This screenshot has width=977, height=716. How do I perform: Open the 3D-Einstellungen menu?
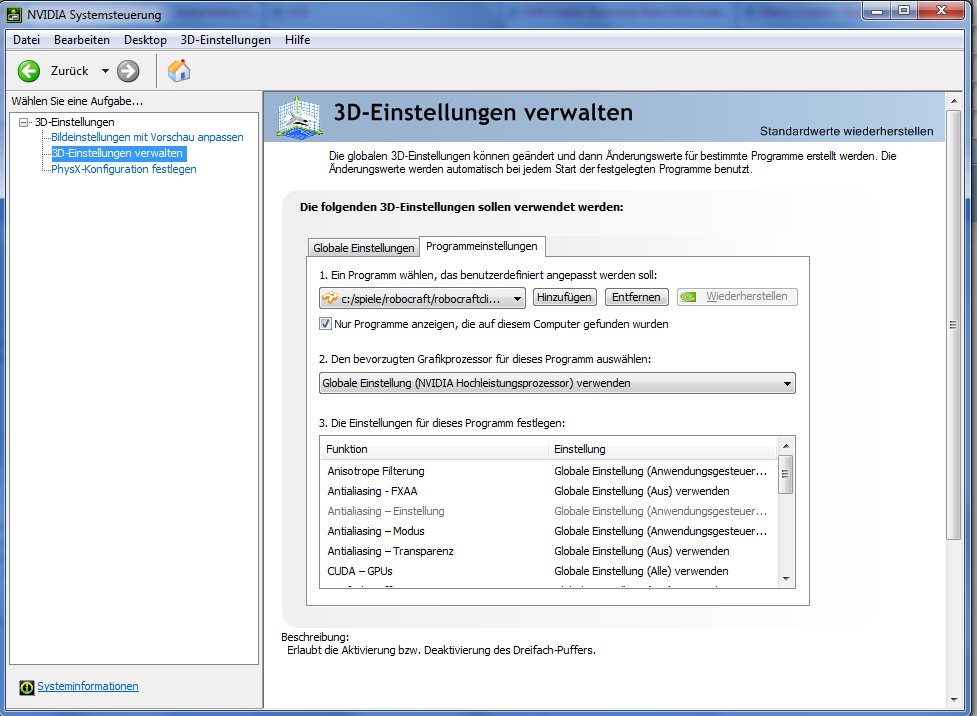(x=226, y=40)
